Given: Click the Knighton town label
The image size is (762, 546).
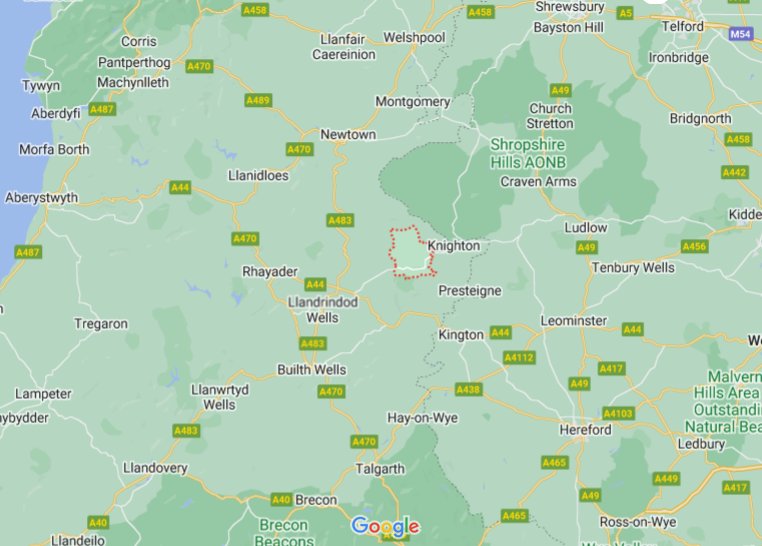Looking at the screenshot, I should [x=453, y=246].
